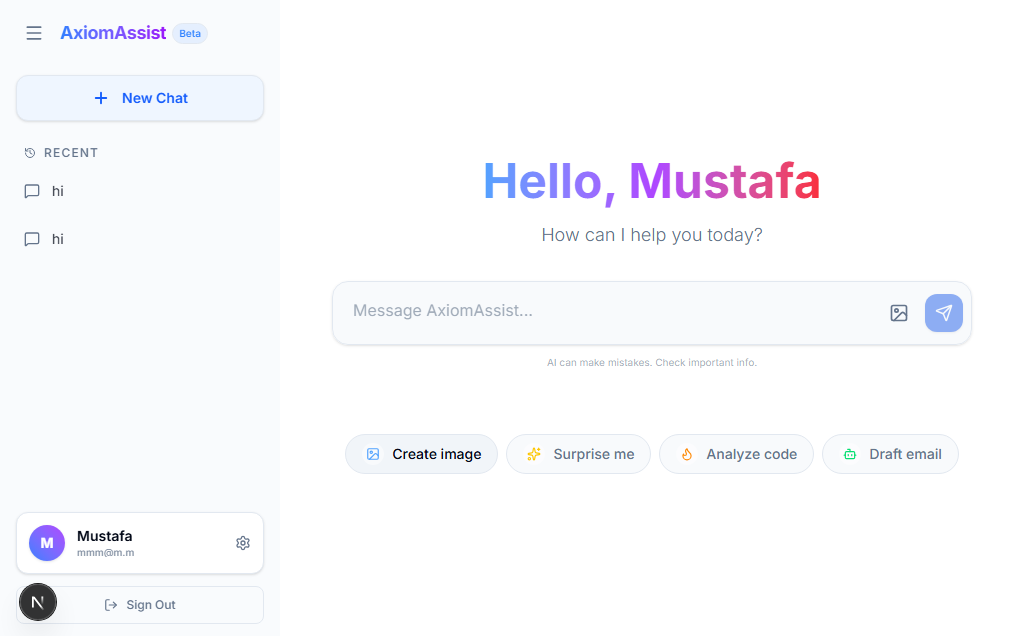This screenshot has width=1019, height=636.
Task: Select the Draft email suggestion
Action: [890, 454]
